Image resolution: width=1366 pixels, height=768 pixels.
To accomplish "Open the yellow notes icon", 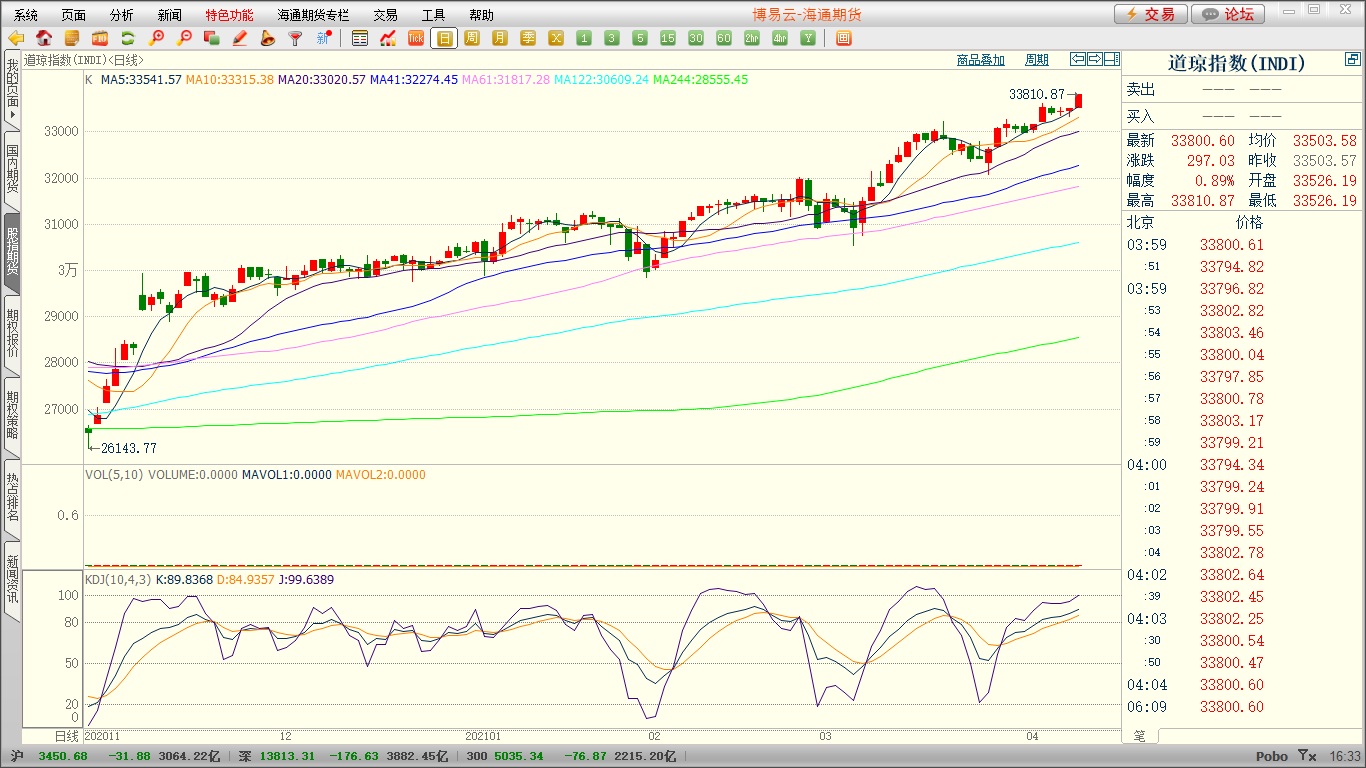I will (72, 38).
